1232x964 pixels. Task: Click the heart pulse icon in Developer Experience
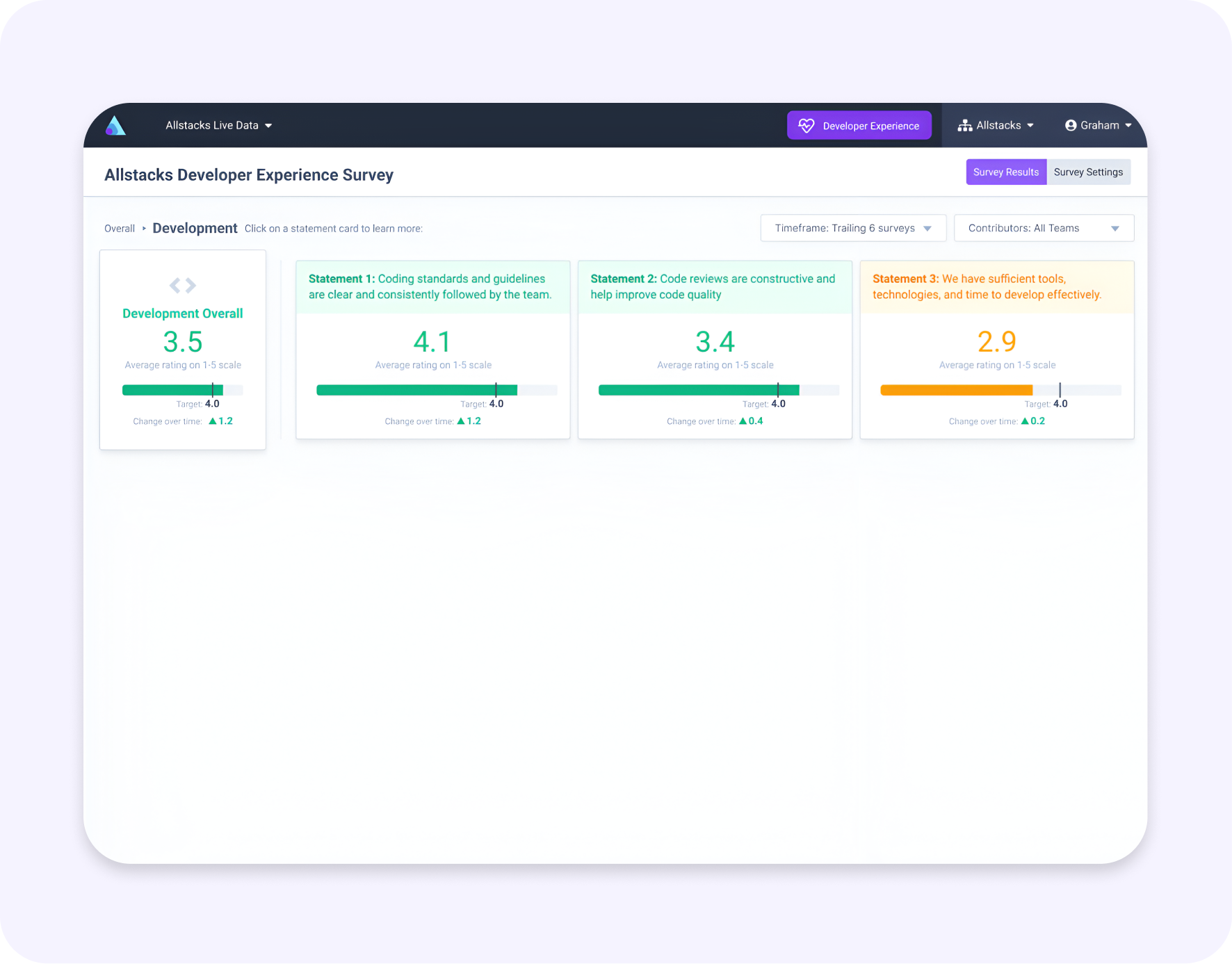click(x=806, y=126)
